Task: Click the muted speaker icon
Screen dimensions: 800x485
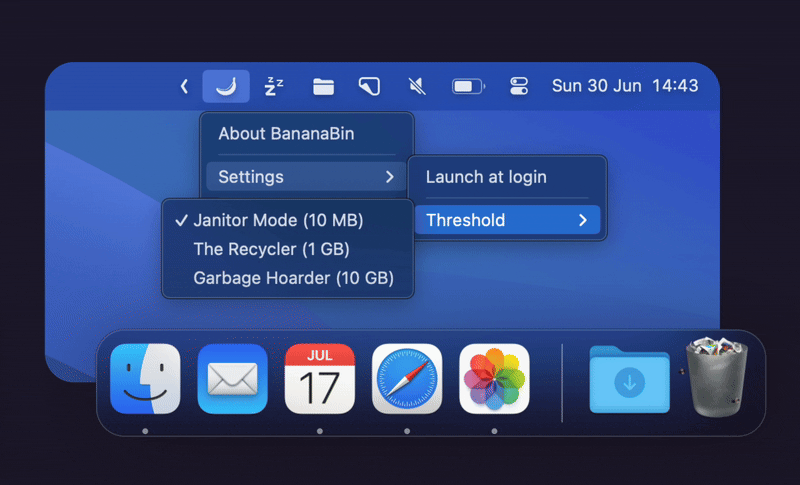Action: click(419, 86)
